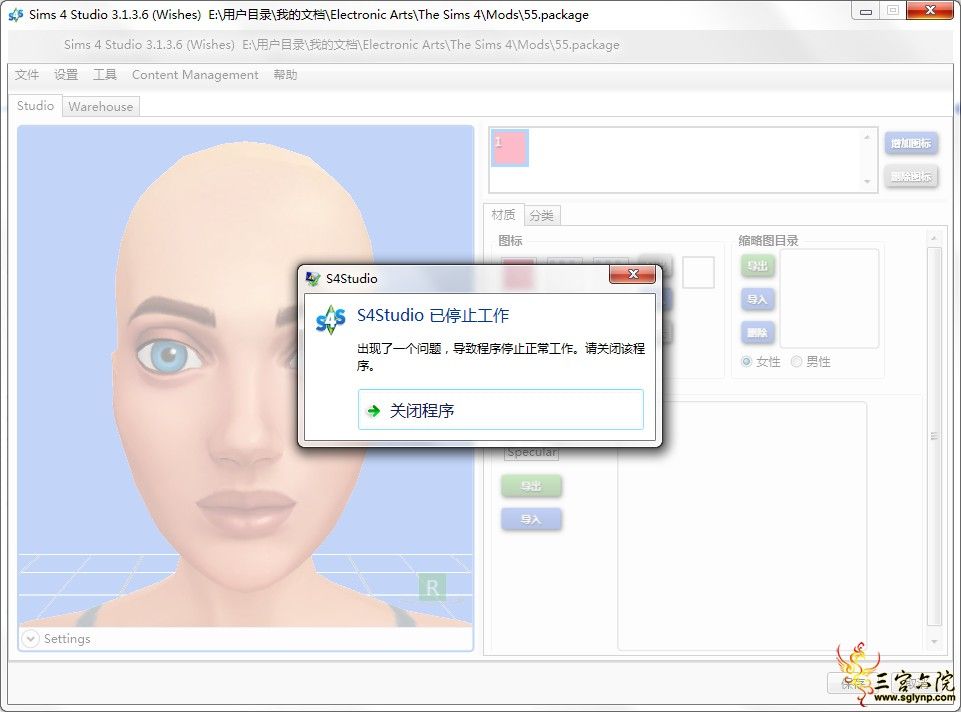Click the 图标 group label

510,240
